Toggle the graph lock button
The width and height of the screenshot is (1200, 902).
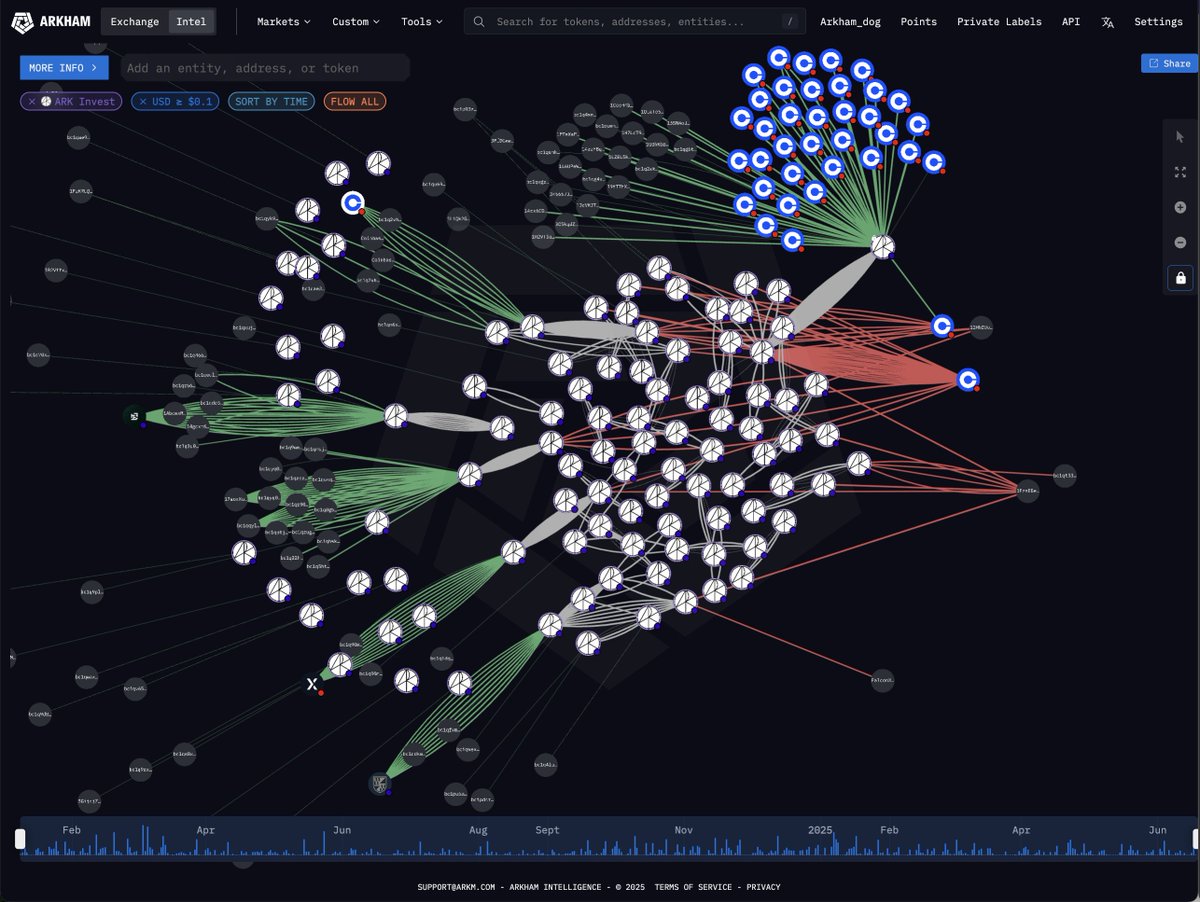pyautogui.click(x=1180, y=277)
